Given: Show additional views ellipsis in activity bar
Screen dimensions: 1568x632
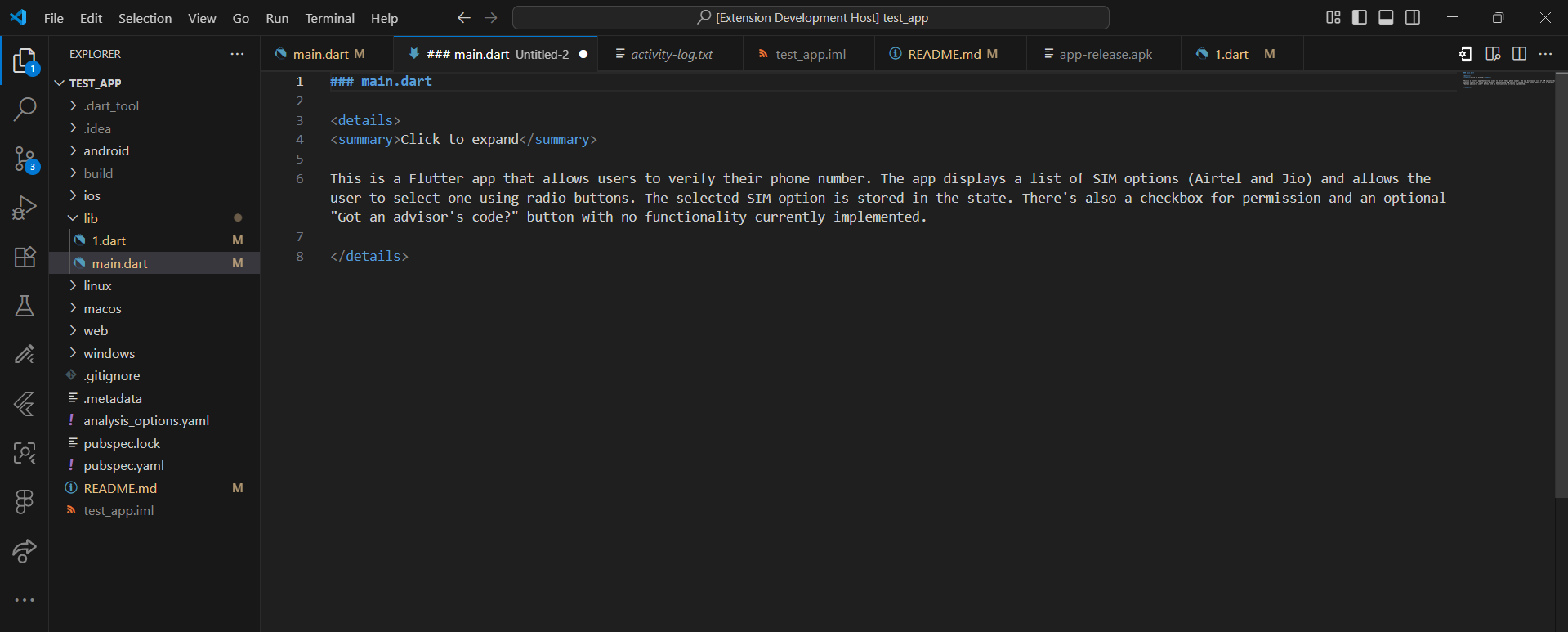Looking at the screenshot, I should [x=25, y=600].
